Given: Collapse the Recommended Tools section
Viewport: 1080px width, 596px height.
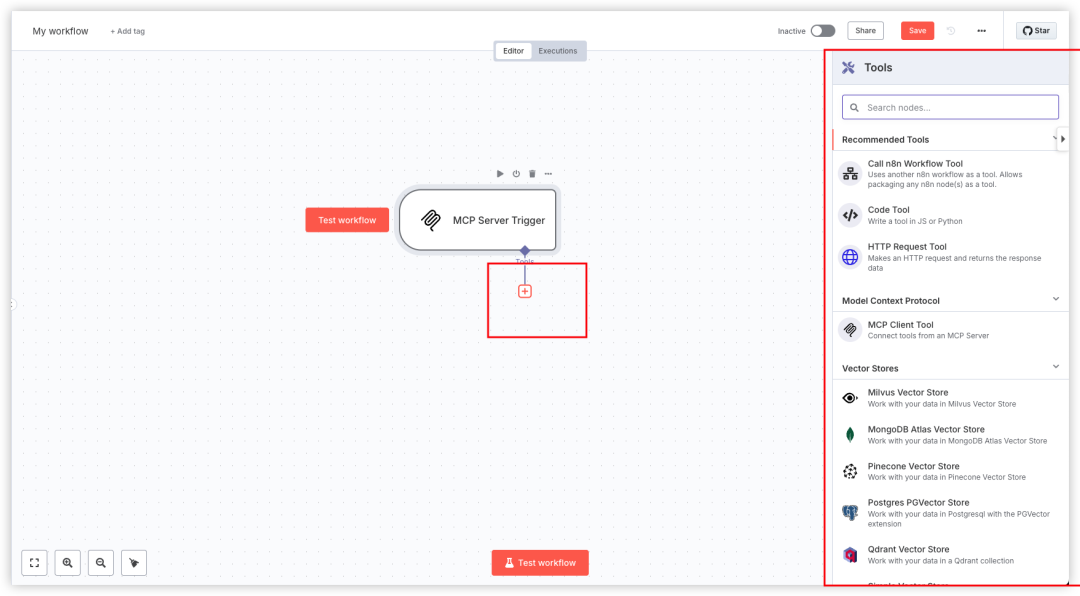Looking at the screenshot, I should [x=1055, y=138].
